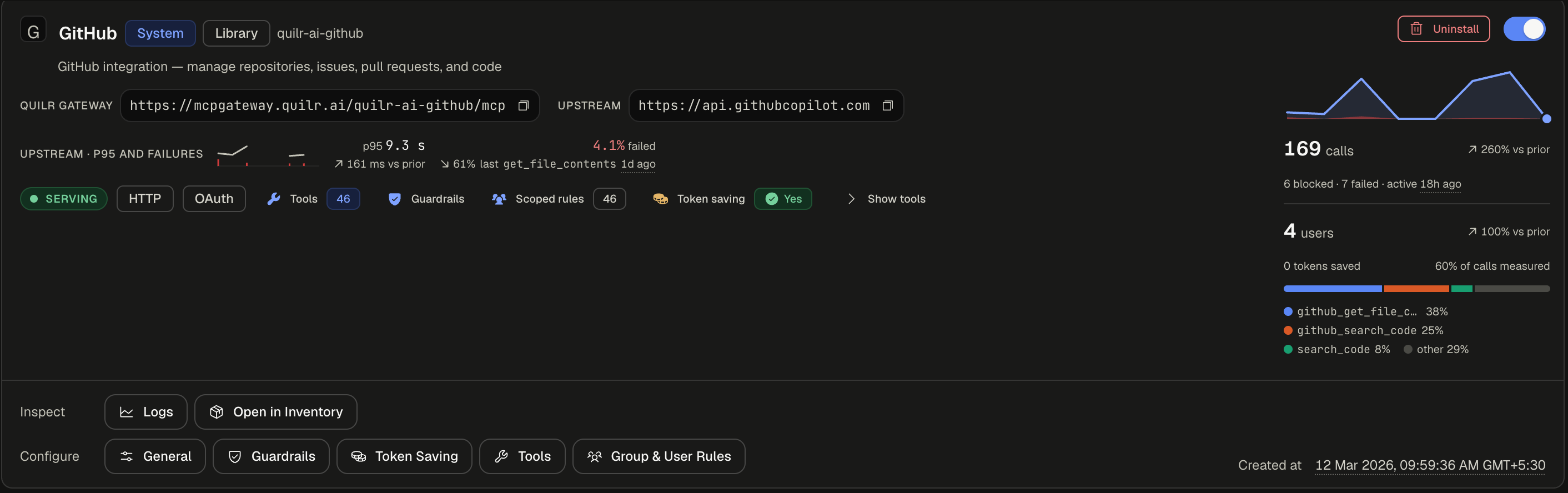Click the 260% vs prior trend
The height and width of the screenshot is (493, 1568).
pos(1508,150)
